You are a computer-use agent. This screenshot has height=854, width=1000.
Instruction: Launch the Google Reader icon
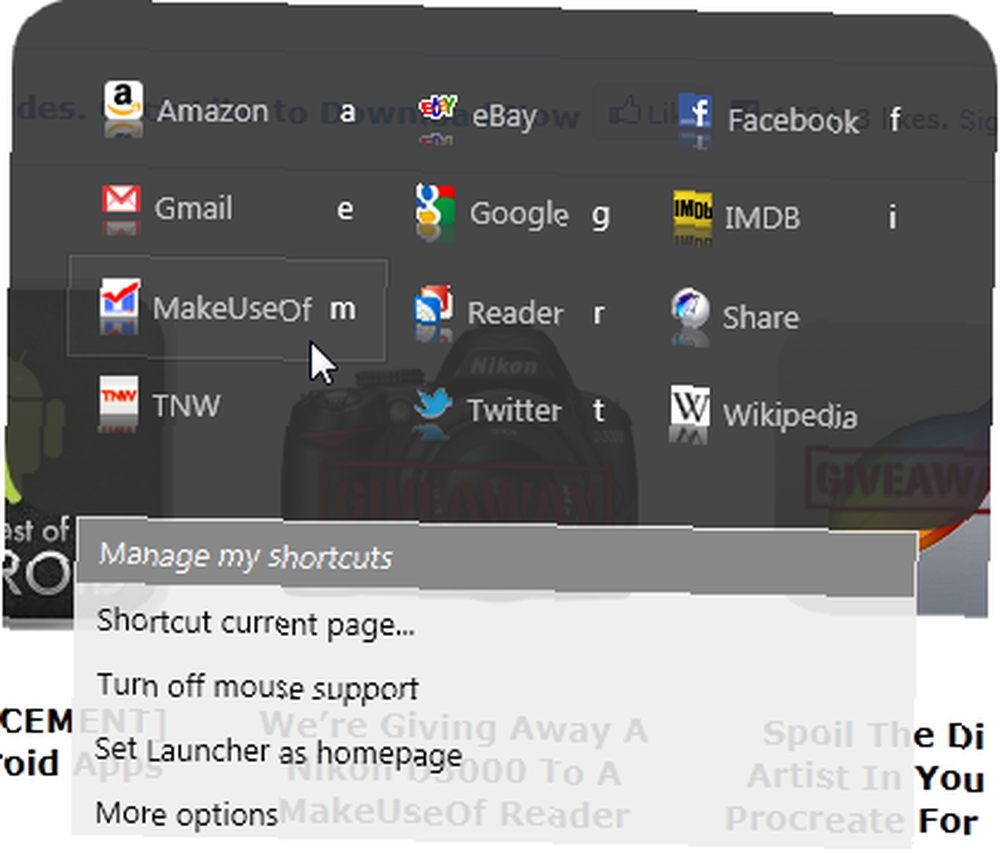click(x=434, y=304)
